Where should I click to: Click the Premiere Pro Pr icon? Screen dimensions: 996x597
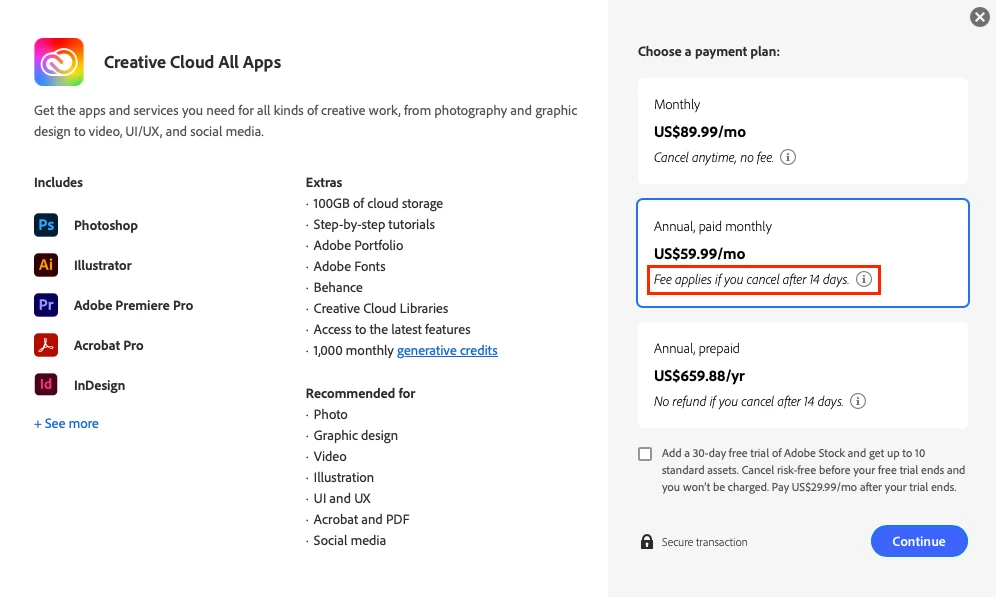tap(46, 305)
